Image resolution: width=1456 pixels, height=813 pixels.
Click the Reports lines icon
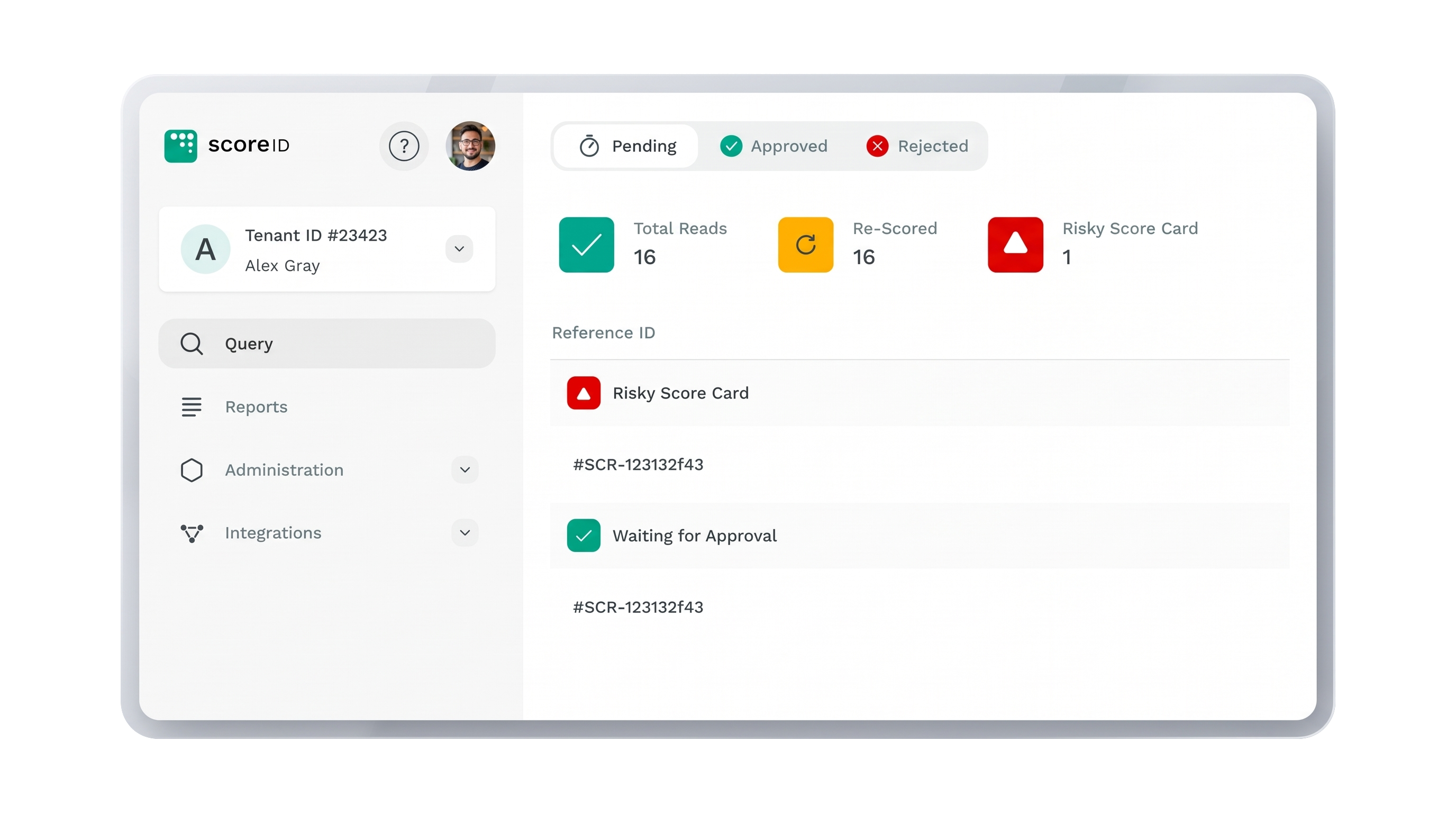(x=192, y=407)
